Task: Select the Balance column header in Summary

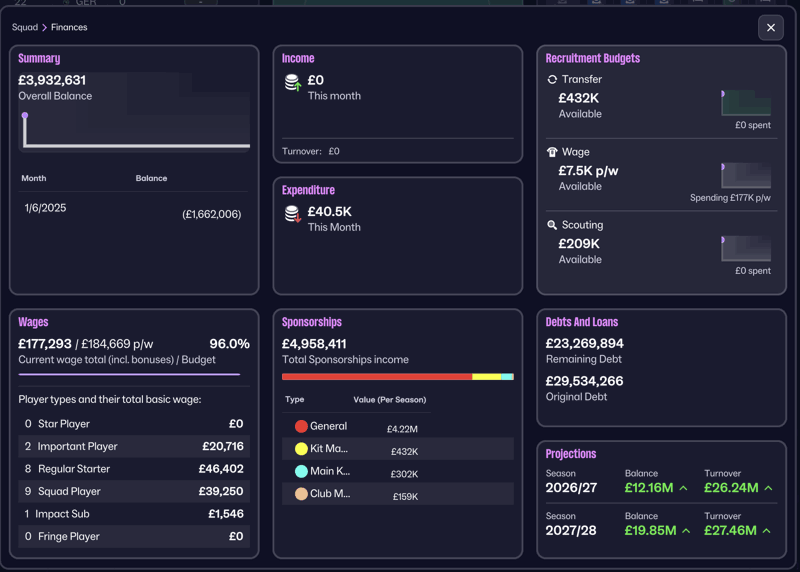Action: tap(152, 178)
